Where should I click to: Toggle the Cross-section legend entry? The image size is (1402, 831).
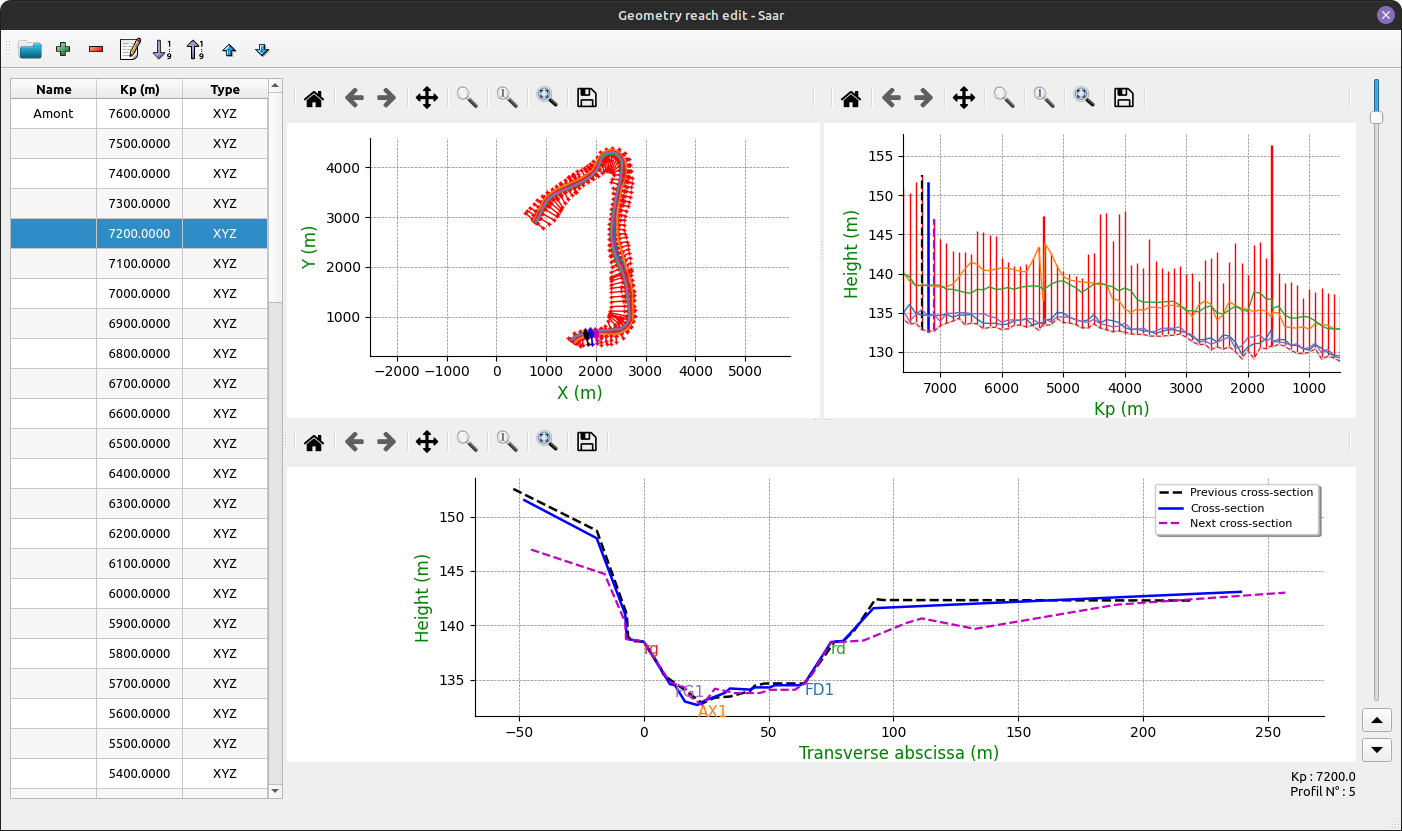[1227, 507]
